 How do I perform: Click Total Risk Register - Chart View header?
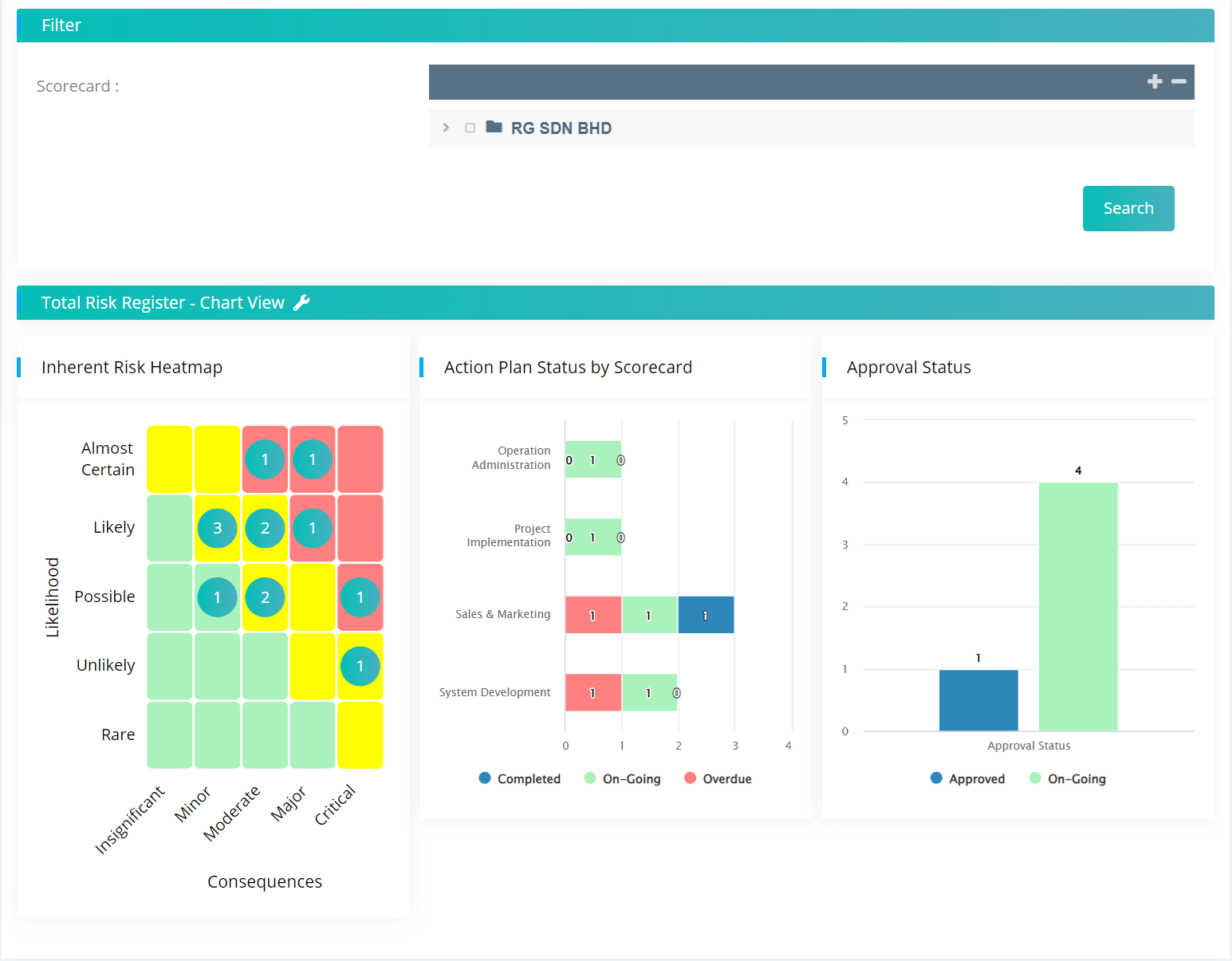point(163,303)
